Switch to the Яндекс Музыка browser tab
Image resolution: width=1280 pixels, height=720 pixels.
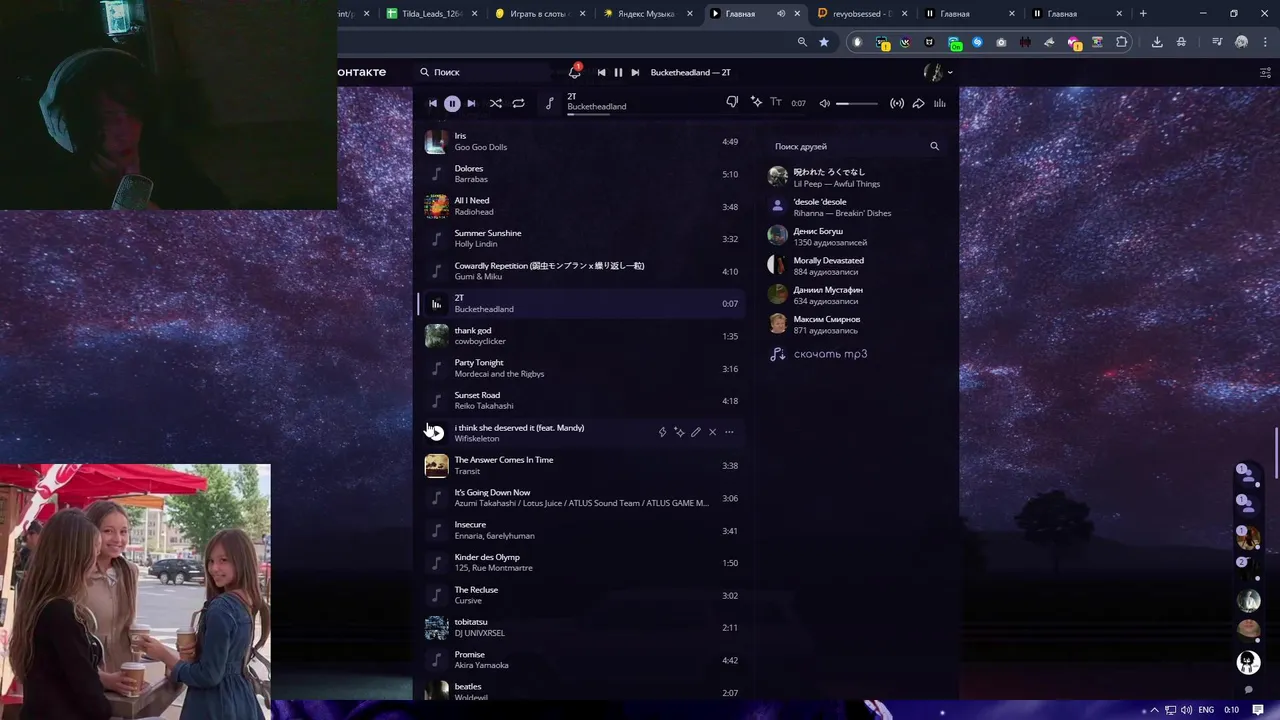(x=646, y=14)
